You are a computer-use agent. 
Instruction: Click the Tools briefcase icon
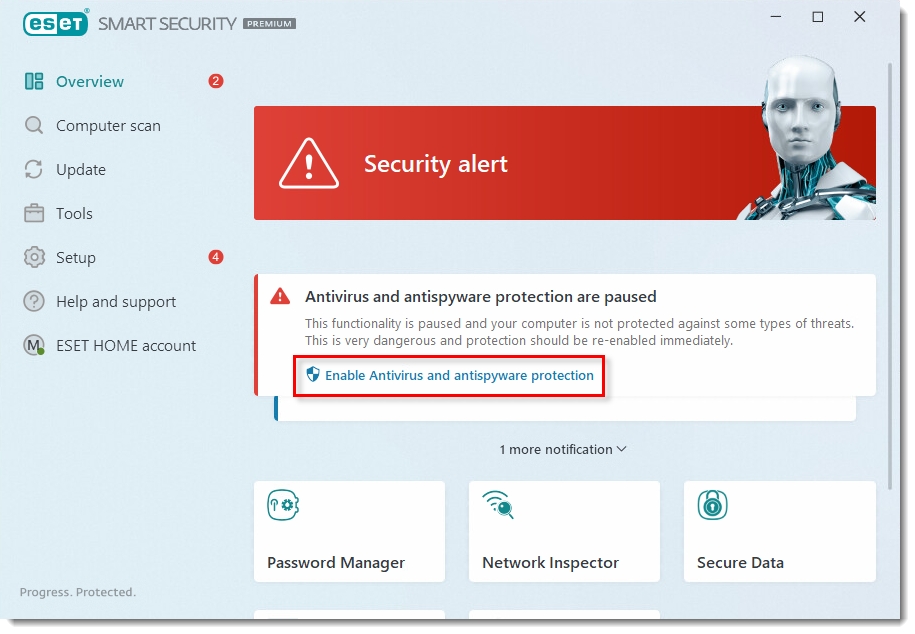[34, 213]
